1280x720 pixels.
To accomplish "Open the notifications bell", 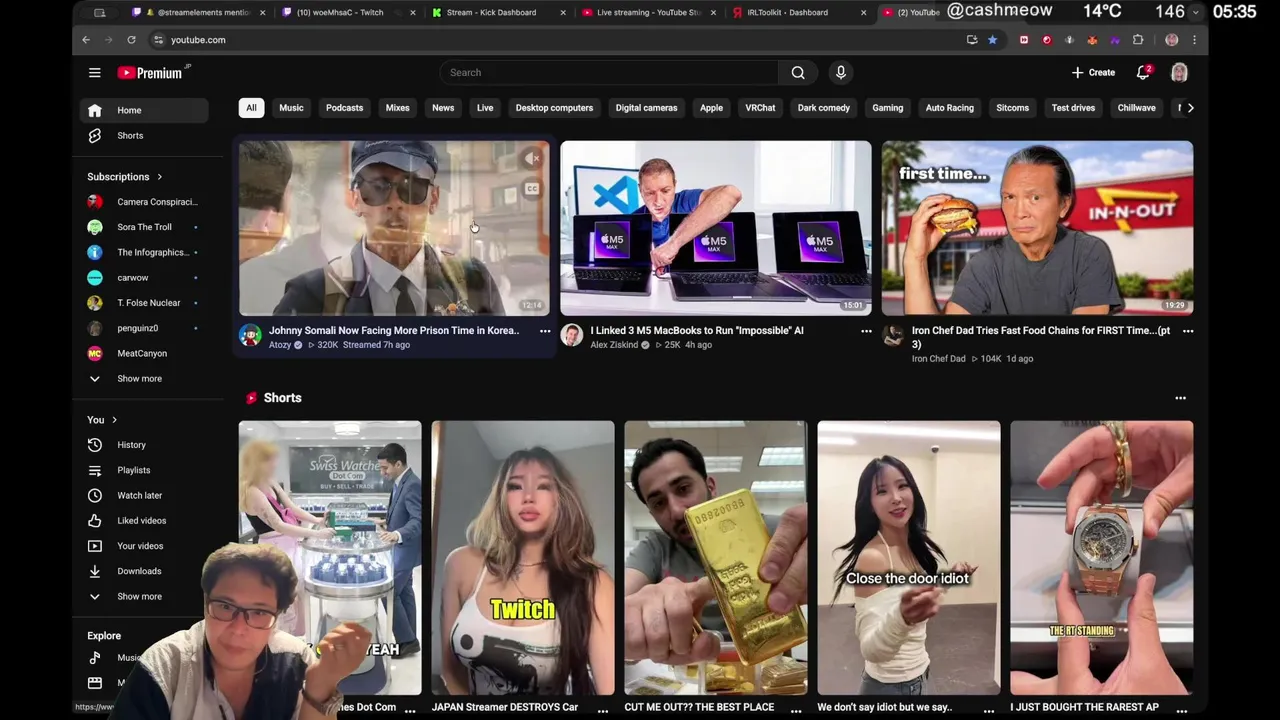I will (1143, 72).
